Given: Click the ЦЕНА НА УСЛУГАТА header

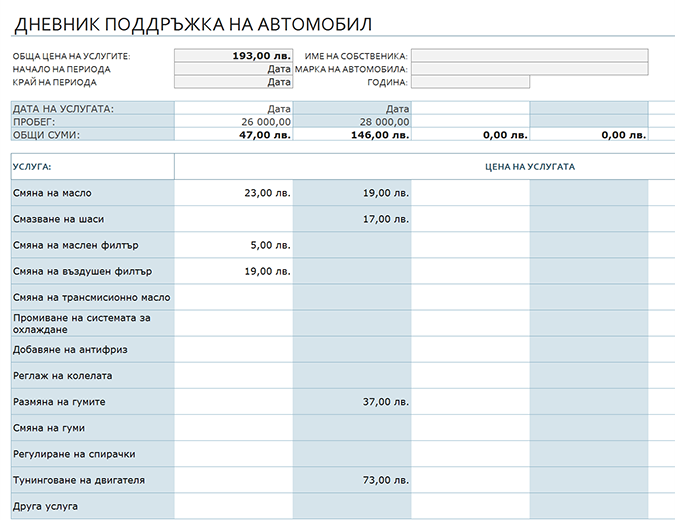Looking at the screenshot, I should (x=530, y=167).
